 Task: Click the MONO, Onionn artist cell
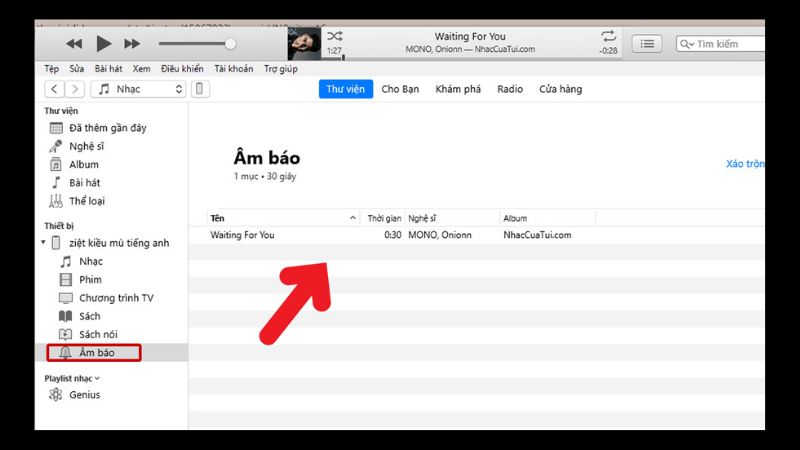click(x=440, y=235)
